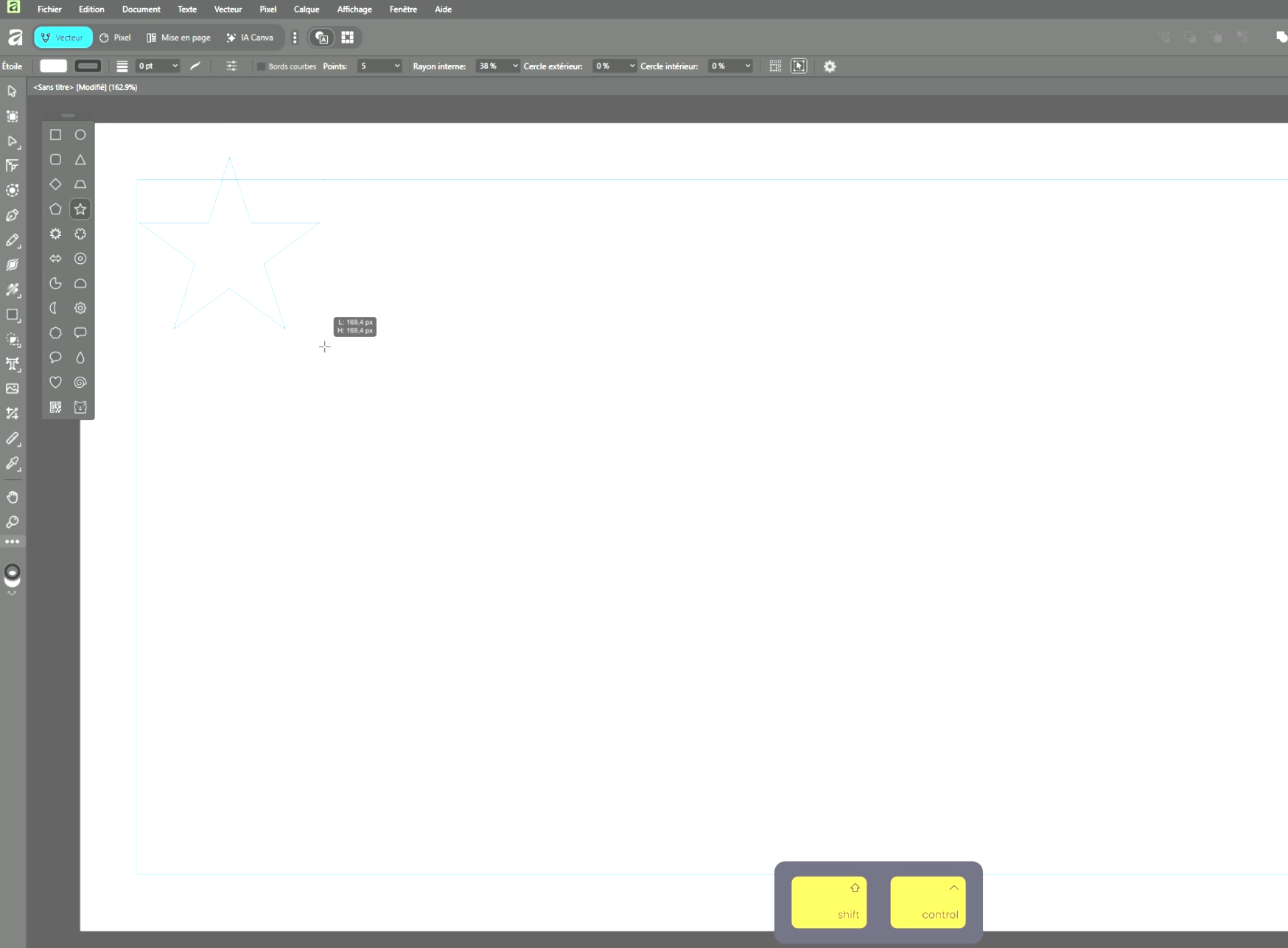Open the Calque menu
Screen dimensions: 1288x948
(307, 10)
